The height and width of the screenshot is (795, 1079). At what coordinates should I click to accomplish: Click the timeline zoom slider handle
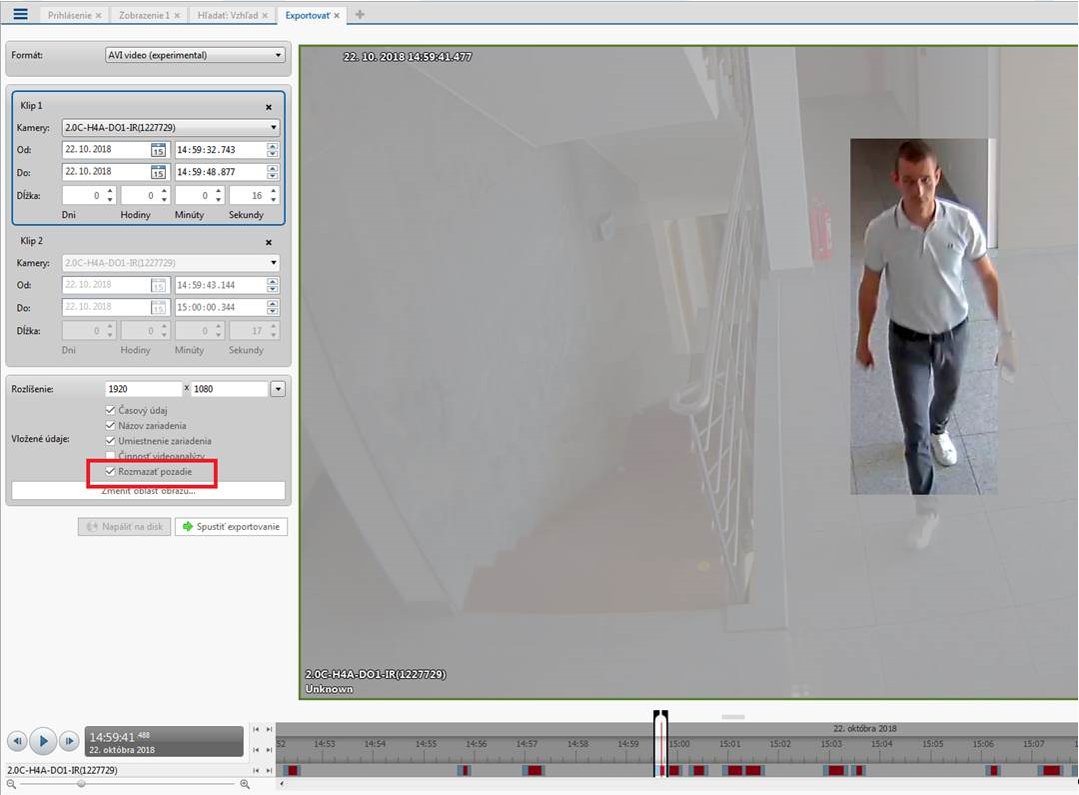(x=81, y=784)
